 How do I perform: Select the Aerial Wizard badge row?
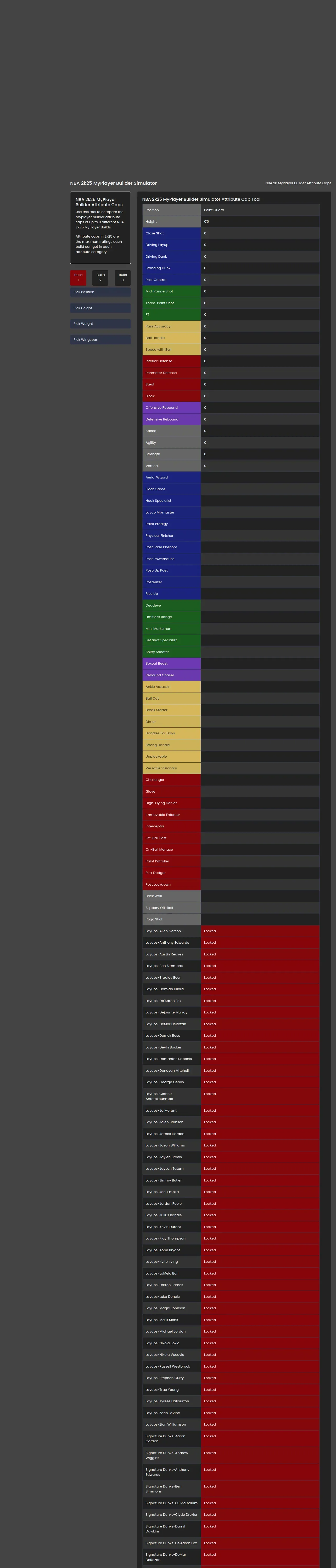[x=231, y=477]
